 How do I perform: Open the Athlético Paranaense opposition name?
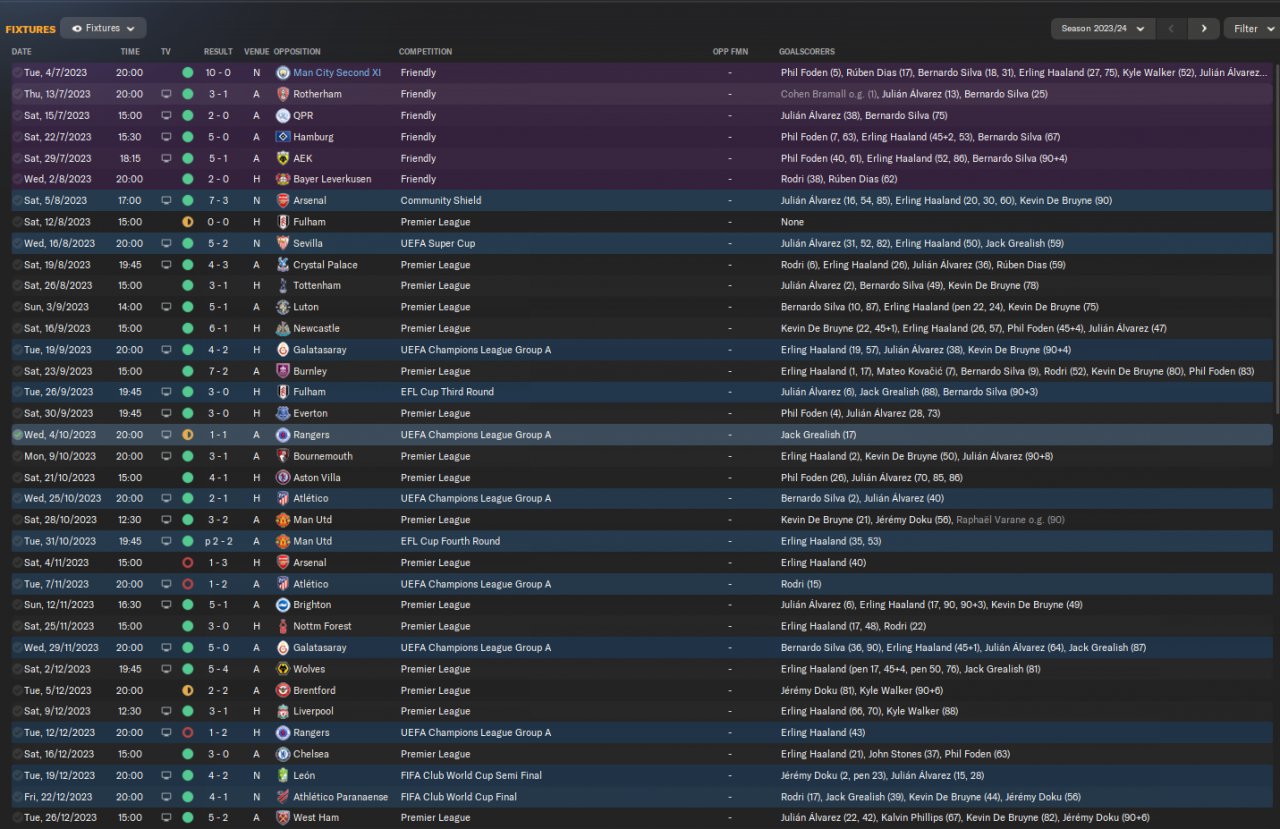click(339, 797)
